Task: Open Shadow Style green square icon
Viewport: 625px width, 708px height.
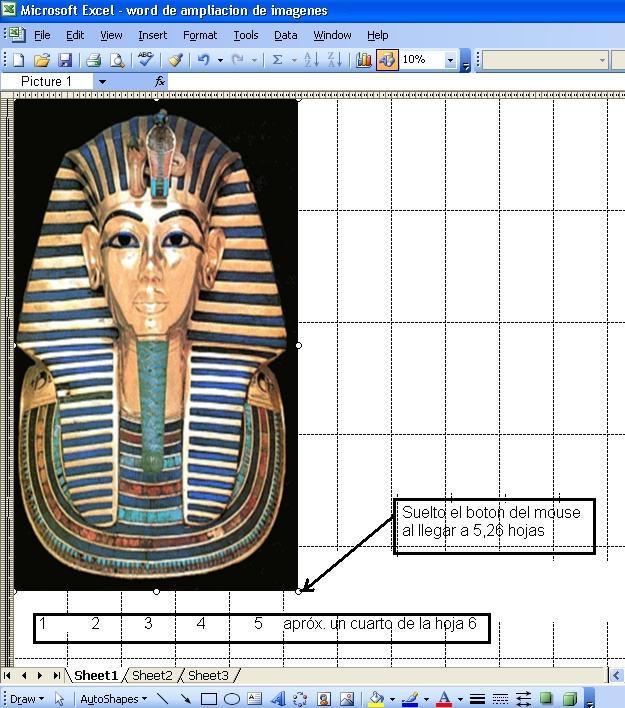Action: 546,699
